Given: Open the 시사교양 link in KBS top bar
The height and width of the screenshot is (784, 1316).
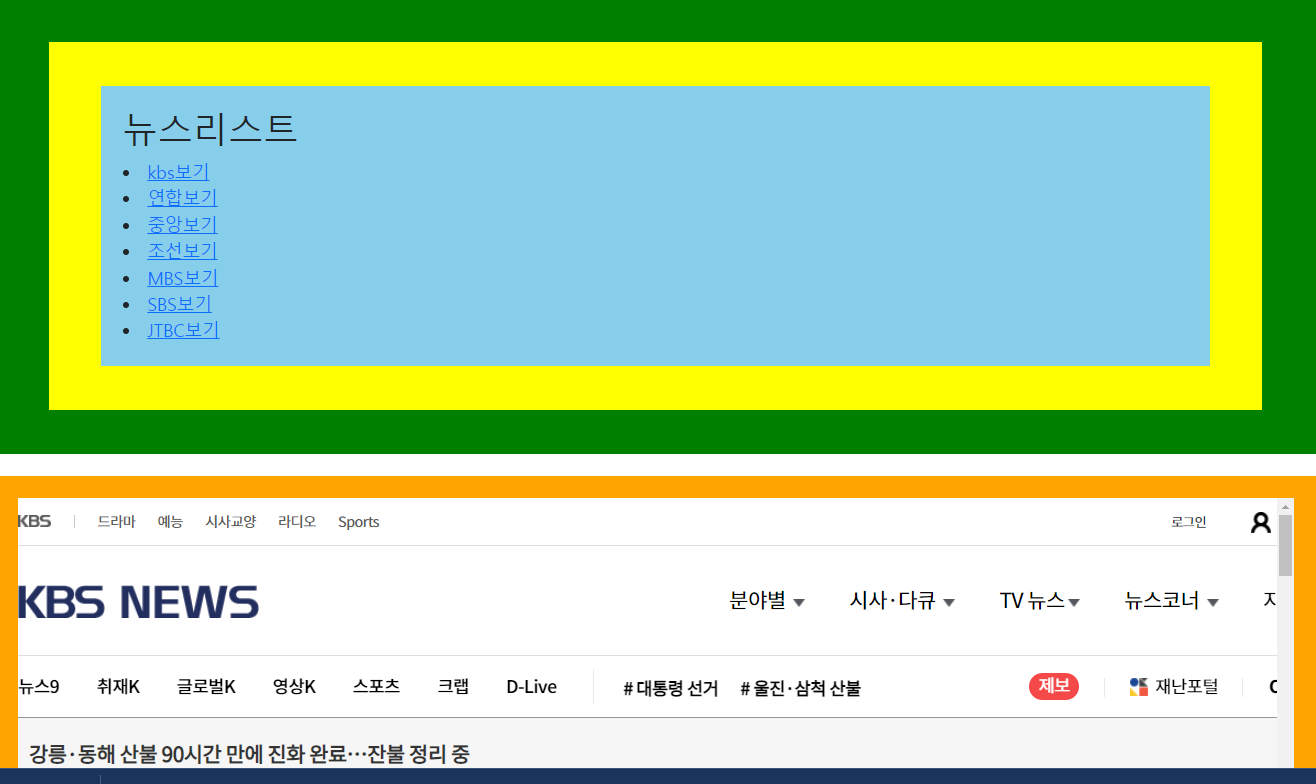Looking at the screenshot, I should (x=231, y=521).
